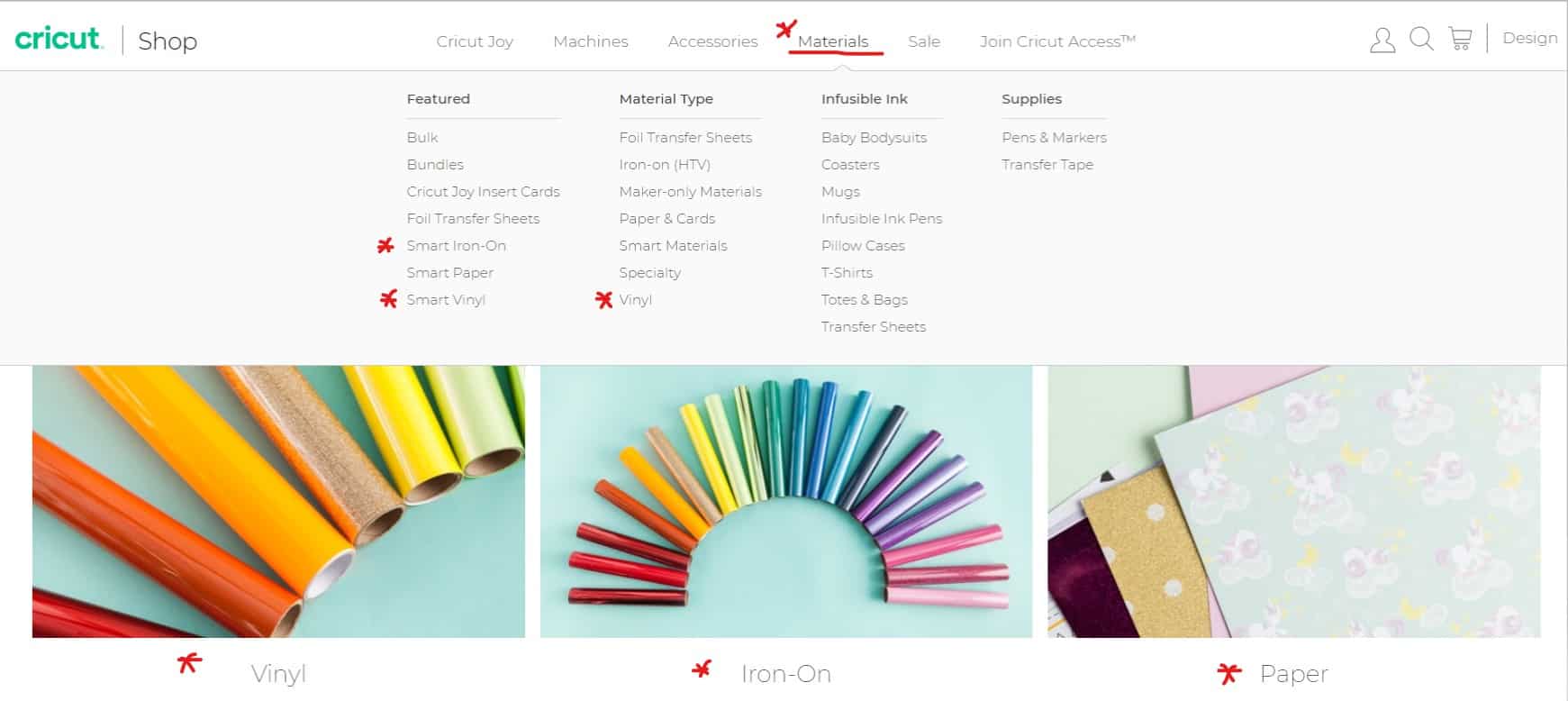
Task: Open the Iron-On rainbow rolls image
Action: point(786,501)
